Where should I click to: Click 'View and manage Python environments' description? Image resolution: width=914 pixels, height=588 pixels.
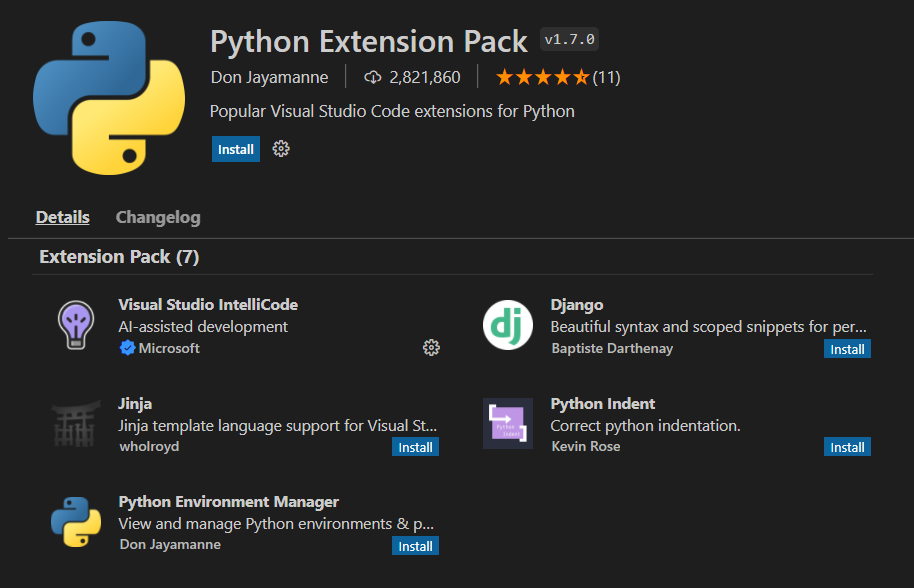[276, 524]
